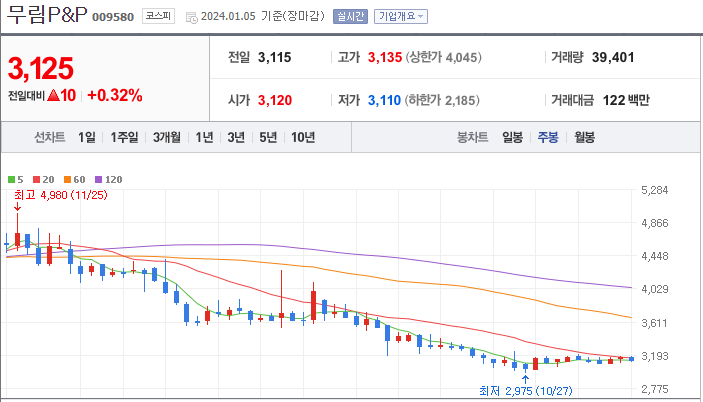703x402 pixels.
Task: Click the current price 3,125
Action: (x=41, y=69)
